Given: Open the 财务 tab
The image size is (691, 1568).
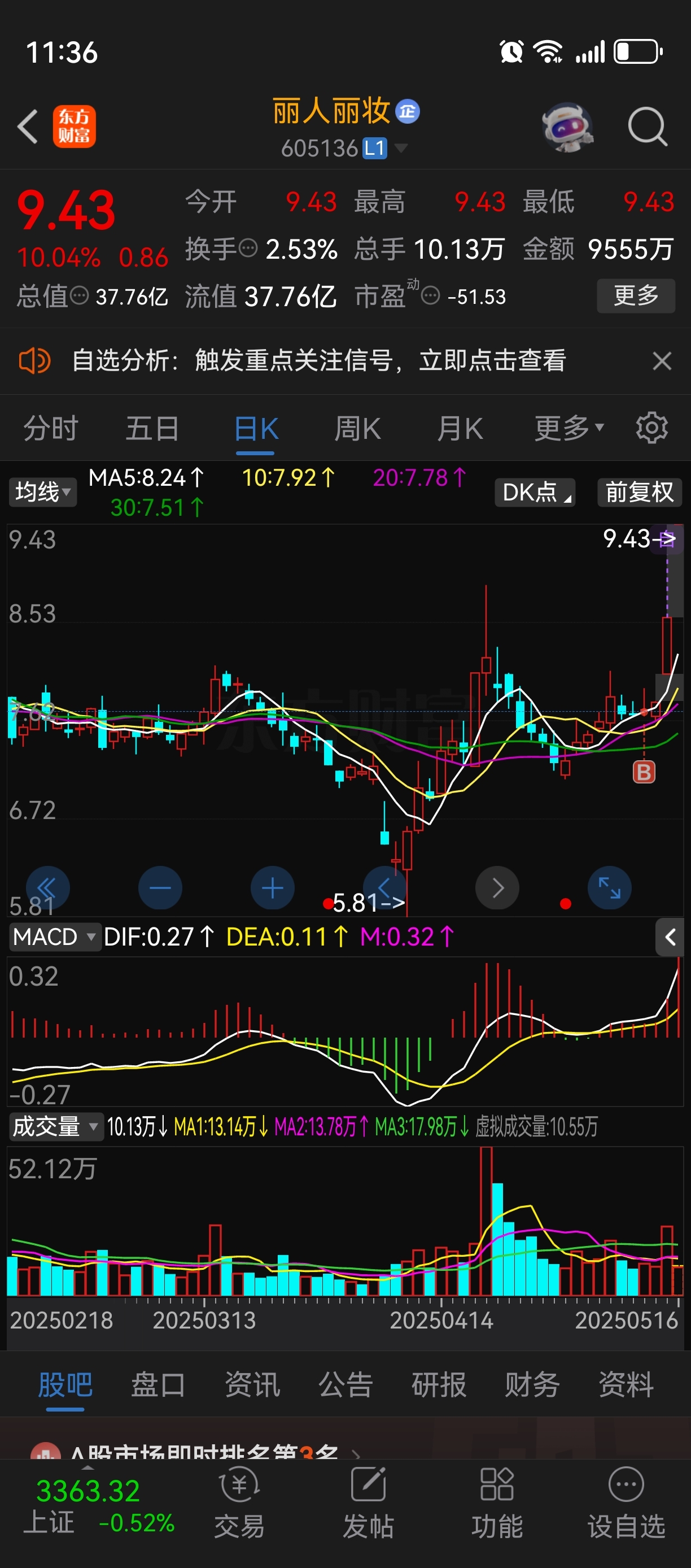Looking at the screenshot, I should (532, 1384).
